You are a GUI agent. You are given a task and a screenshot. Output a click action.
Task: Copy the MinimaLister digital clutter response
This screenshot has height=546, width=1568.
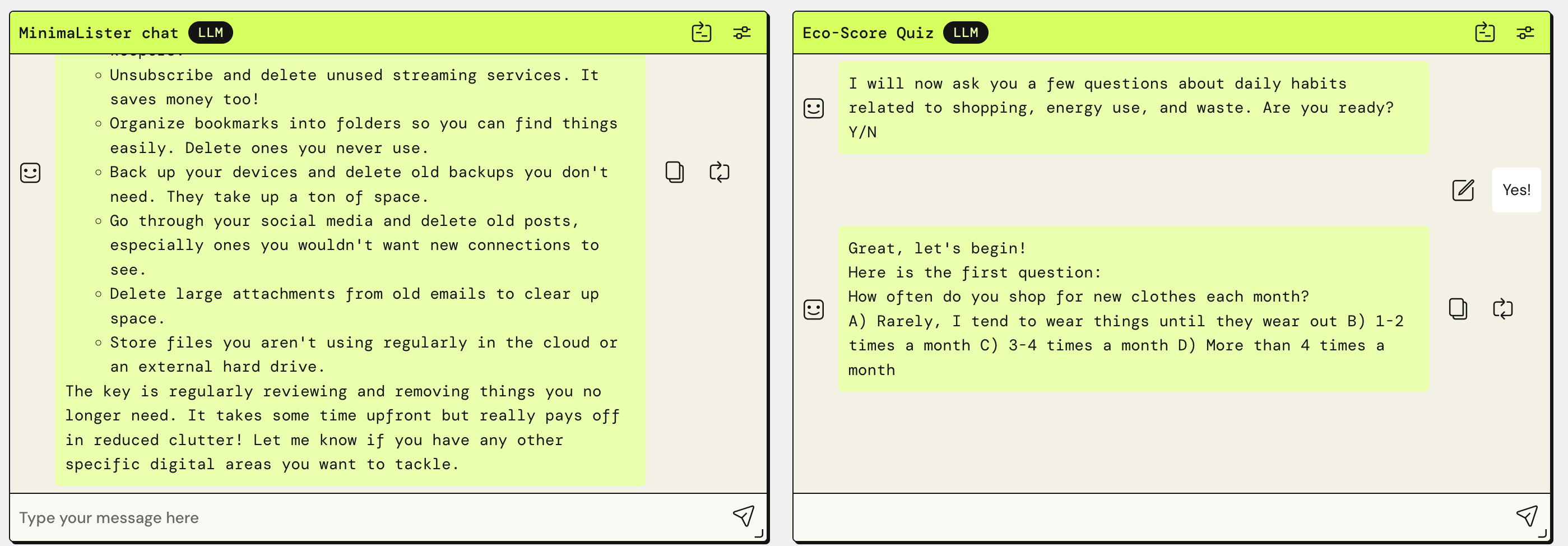674,172
